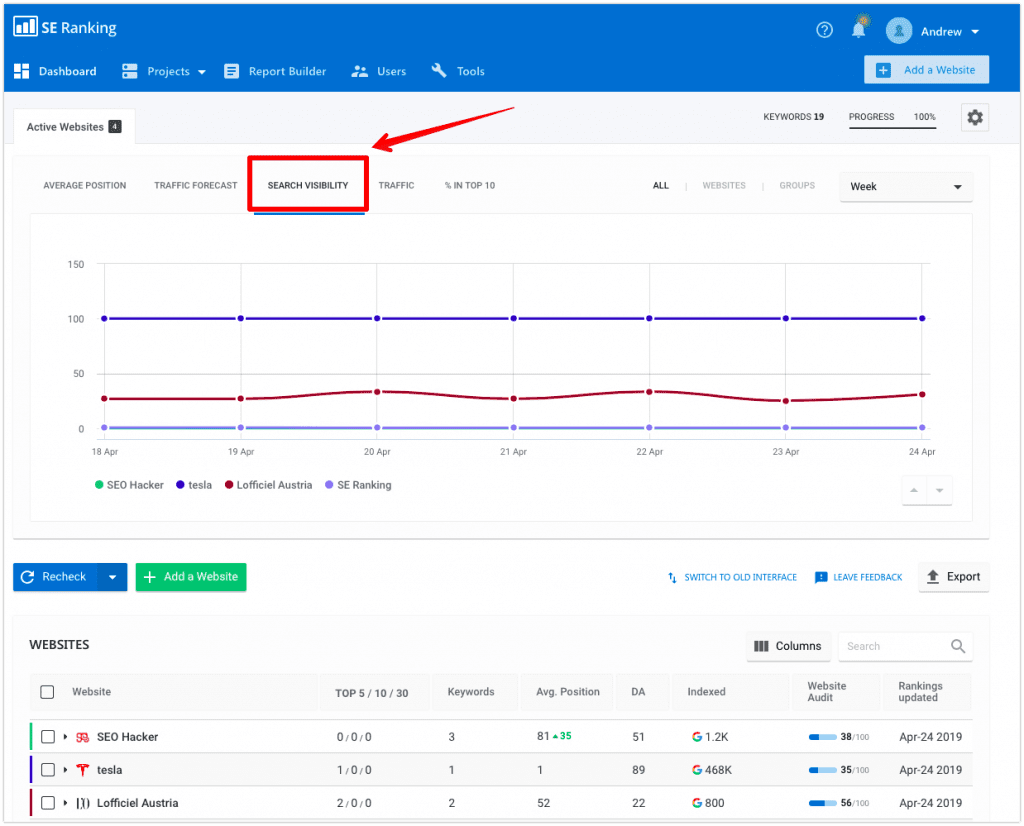Screen dimensions: 1024x826
Task: Open the Andrew account dropdown arrow
Action: point(975,31)
